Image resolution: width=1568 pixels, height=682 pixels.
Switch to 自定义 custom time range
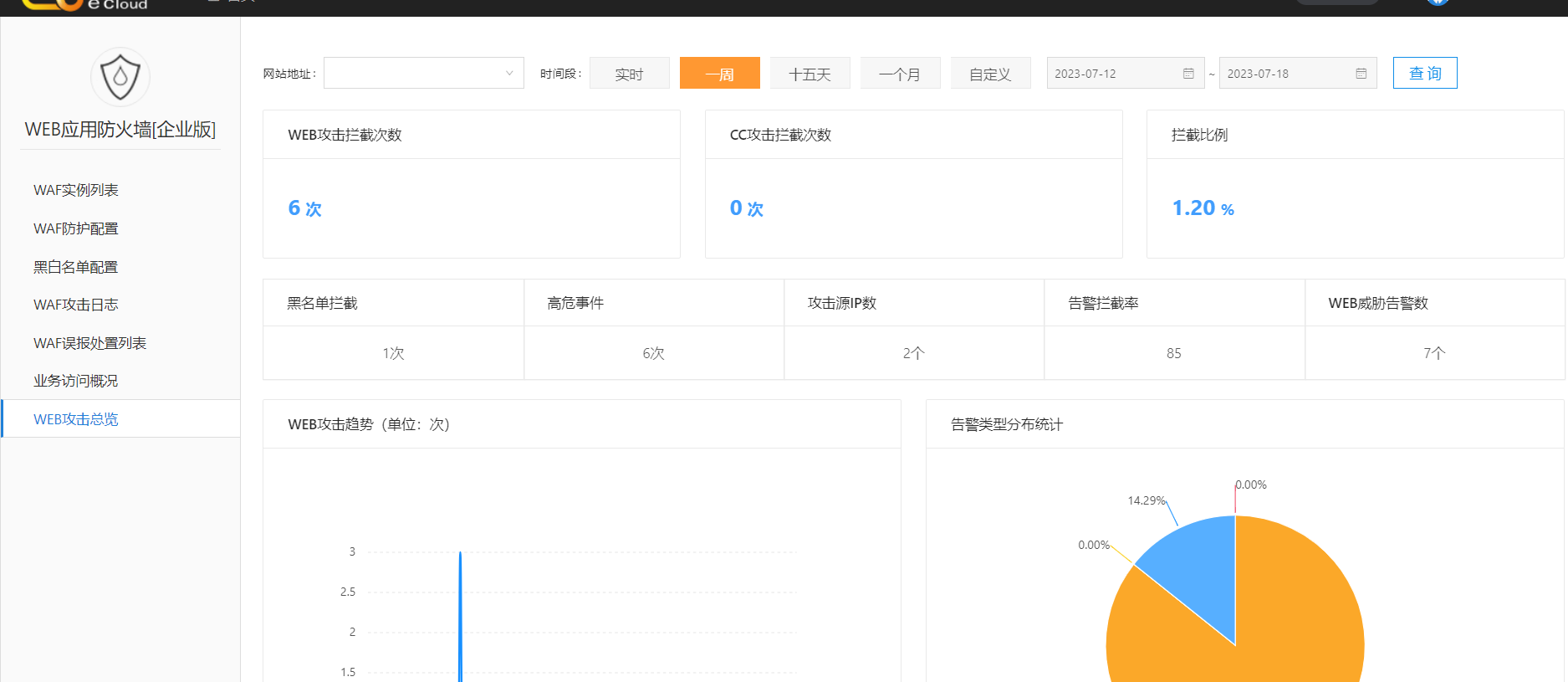tap(990, 74)
